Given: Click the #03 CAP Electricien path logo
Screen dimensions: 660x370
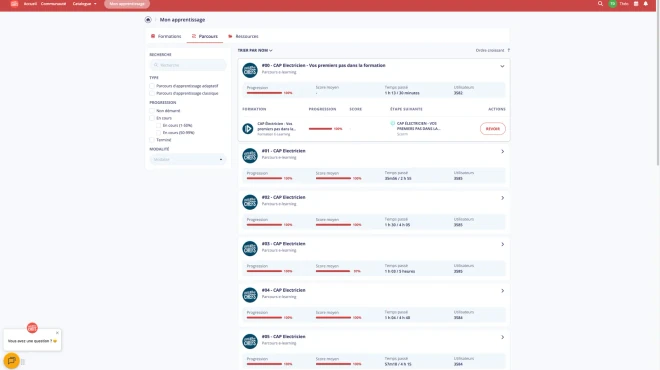Looking at the screenshot, I should coord(250,248).
